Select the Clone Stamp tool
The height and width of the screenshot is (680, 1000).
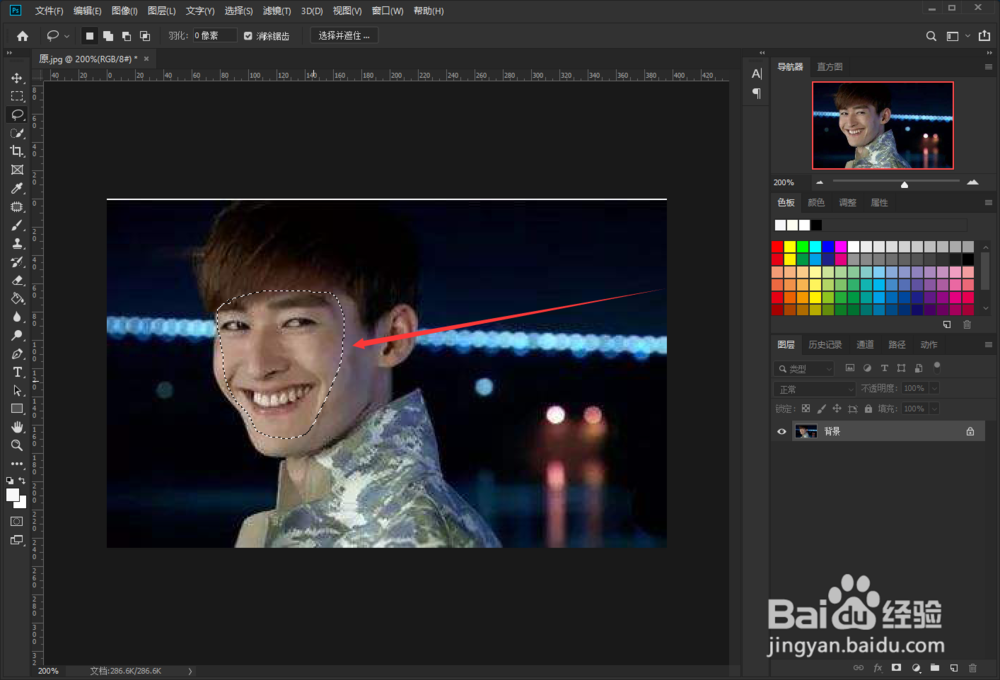click(17, 243)
